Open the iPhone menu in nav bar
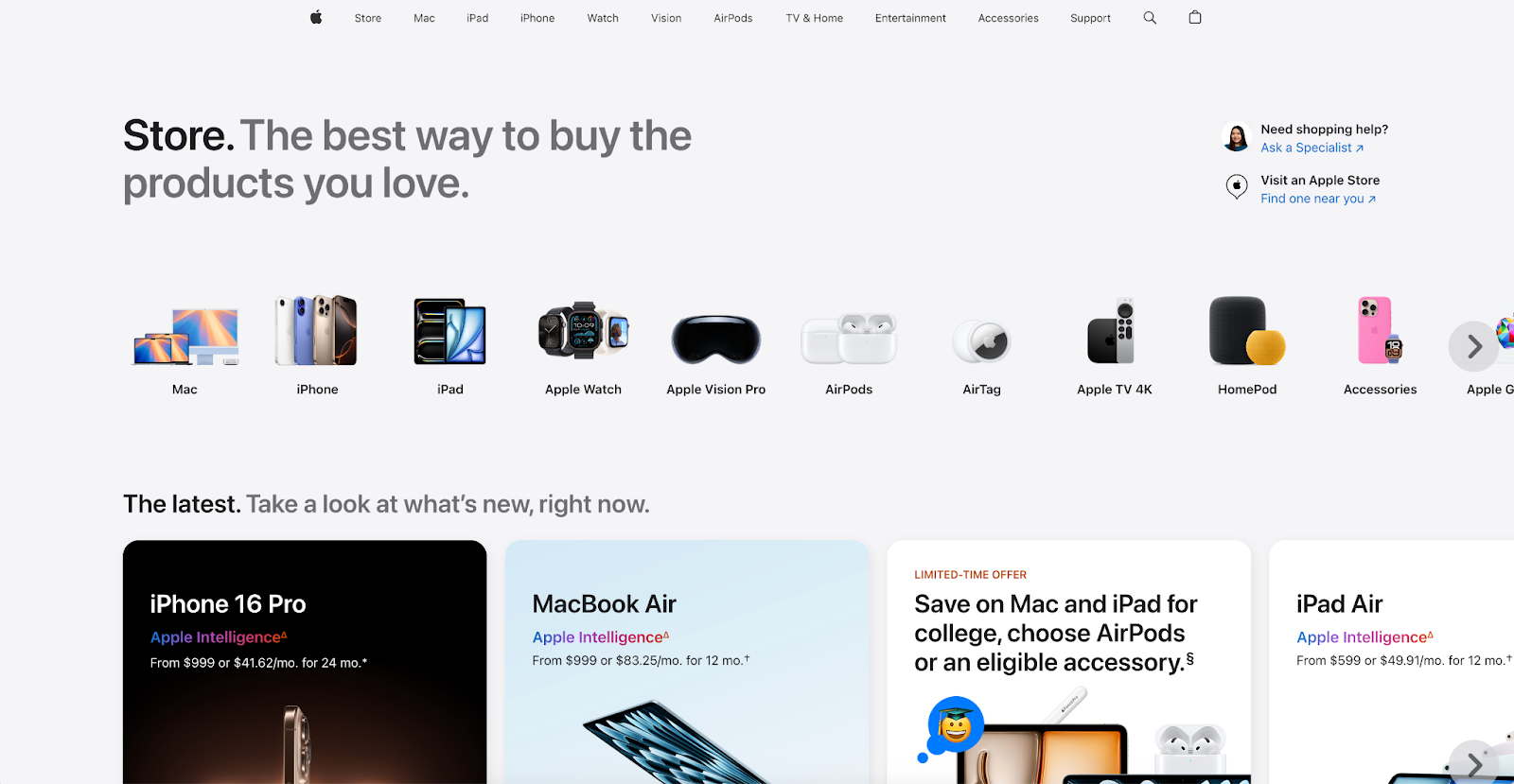This screenshot has width=1514, height=784. click(x=537, y=18)
